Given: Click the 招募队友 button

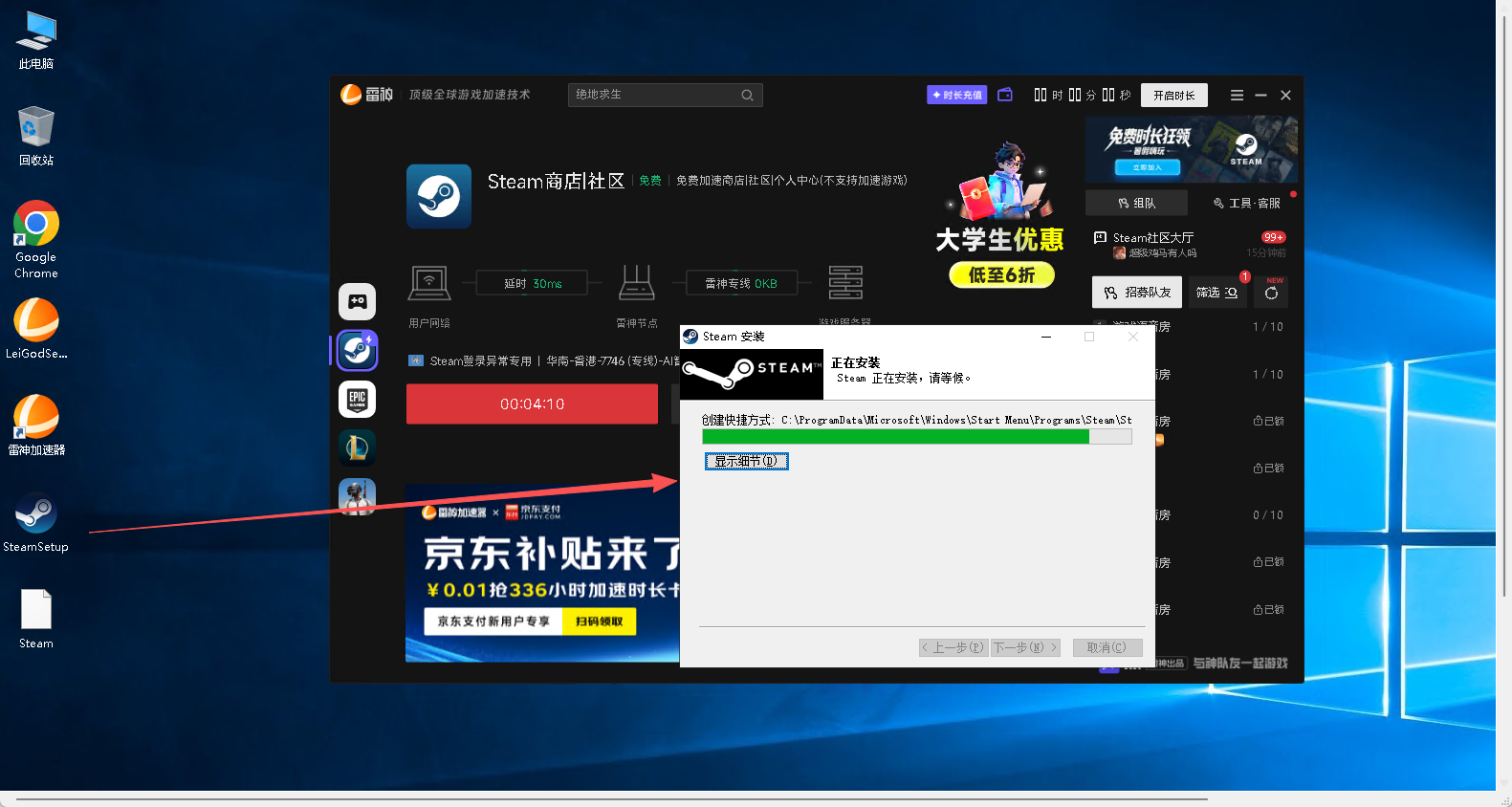Looking at the screenshot, I should tap(1137, 293).
